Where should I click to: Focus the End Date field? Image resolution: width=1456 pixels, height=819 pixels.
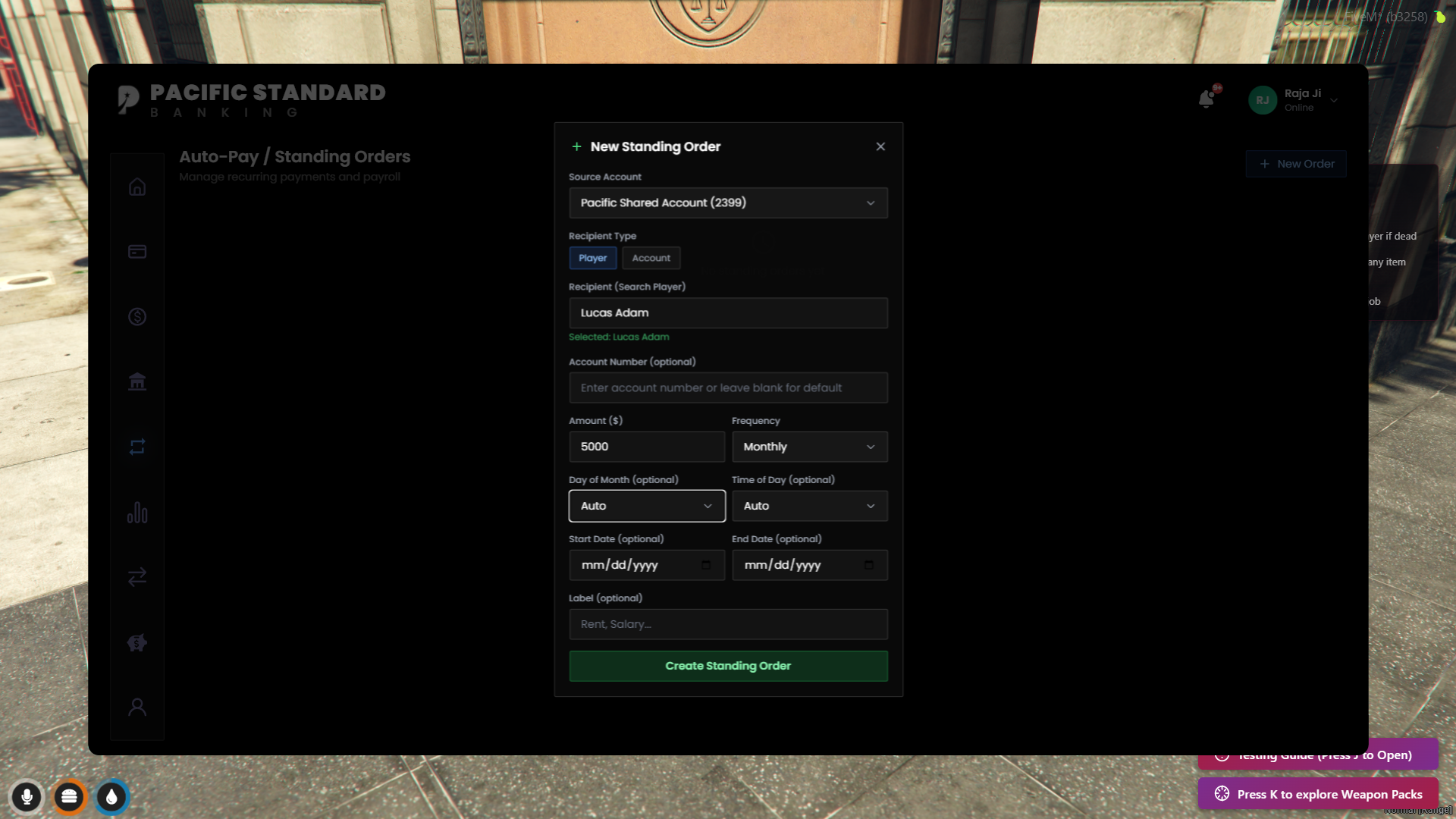(810, 565)
